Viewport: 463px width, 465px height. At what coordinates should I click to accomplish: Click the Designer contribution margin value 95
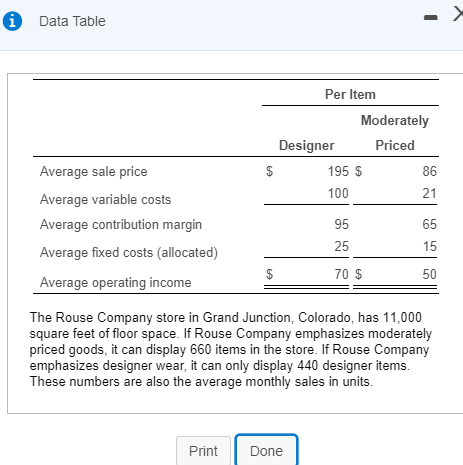(342, 224)
